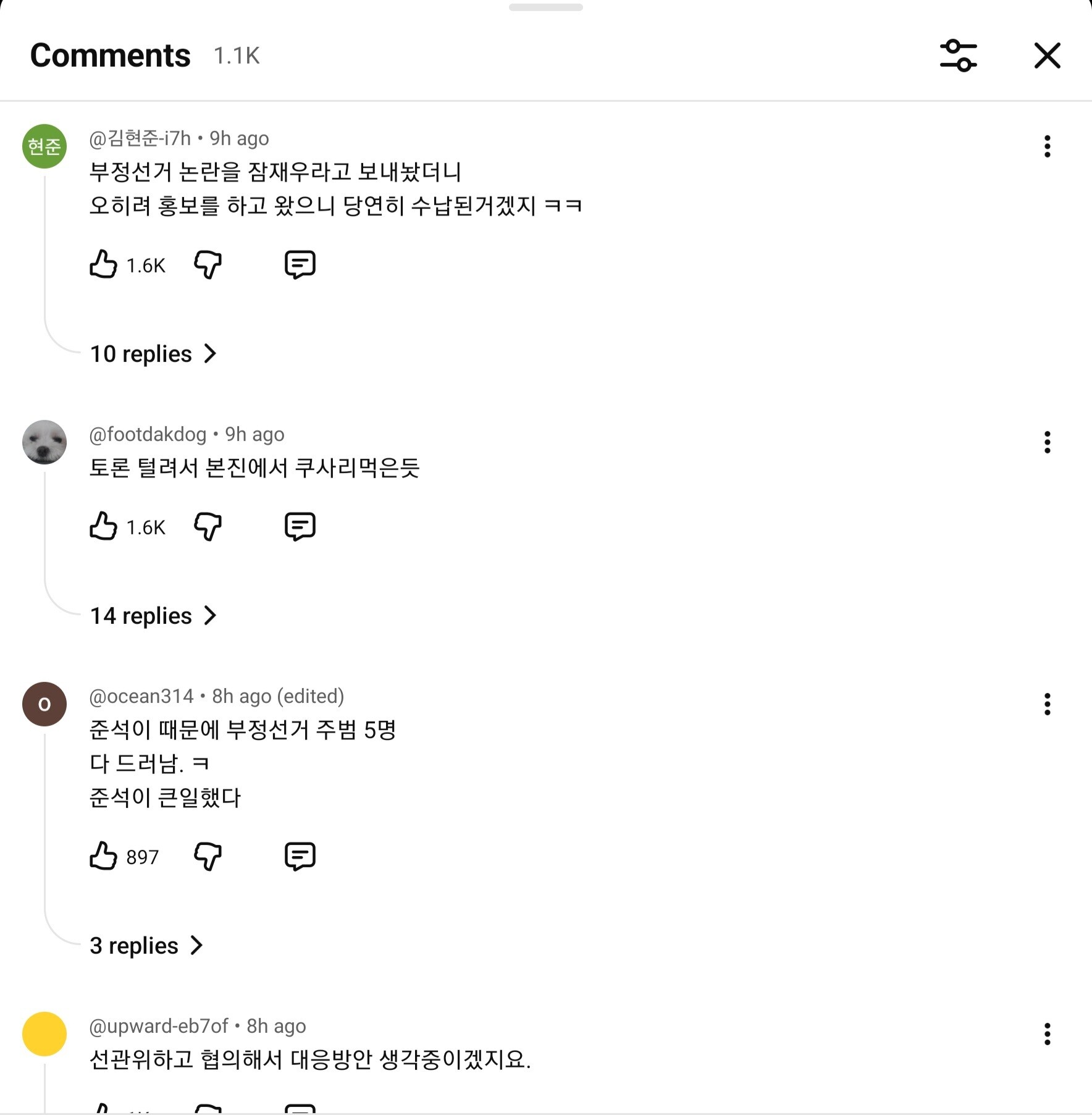Viewport: 1092px width, 1115px height.
Task: Close the Comments panel
Action: (1047, 56)
